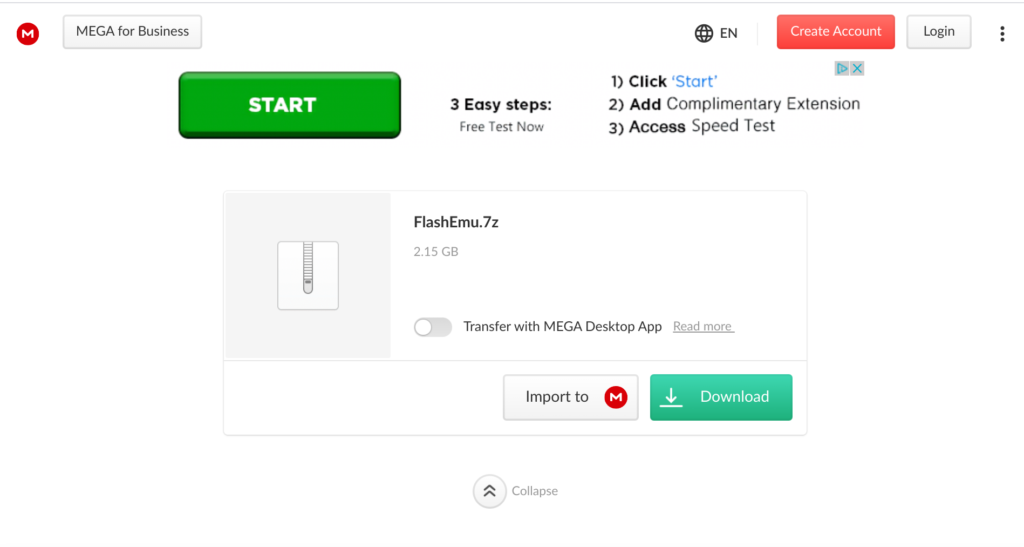Viewport: 1024px width, 547px height.
Task: Click the MEGA logo in header
Action: coord(27,33)
